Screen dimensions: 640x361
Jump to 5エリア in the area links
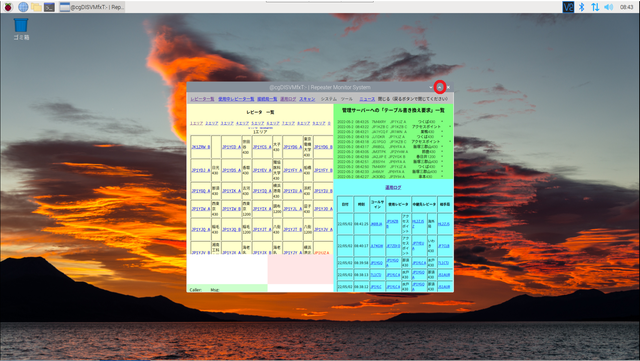click(258, 123)
